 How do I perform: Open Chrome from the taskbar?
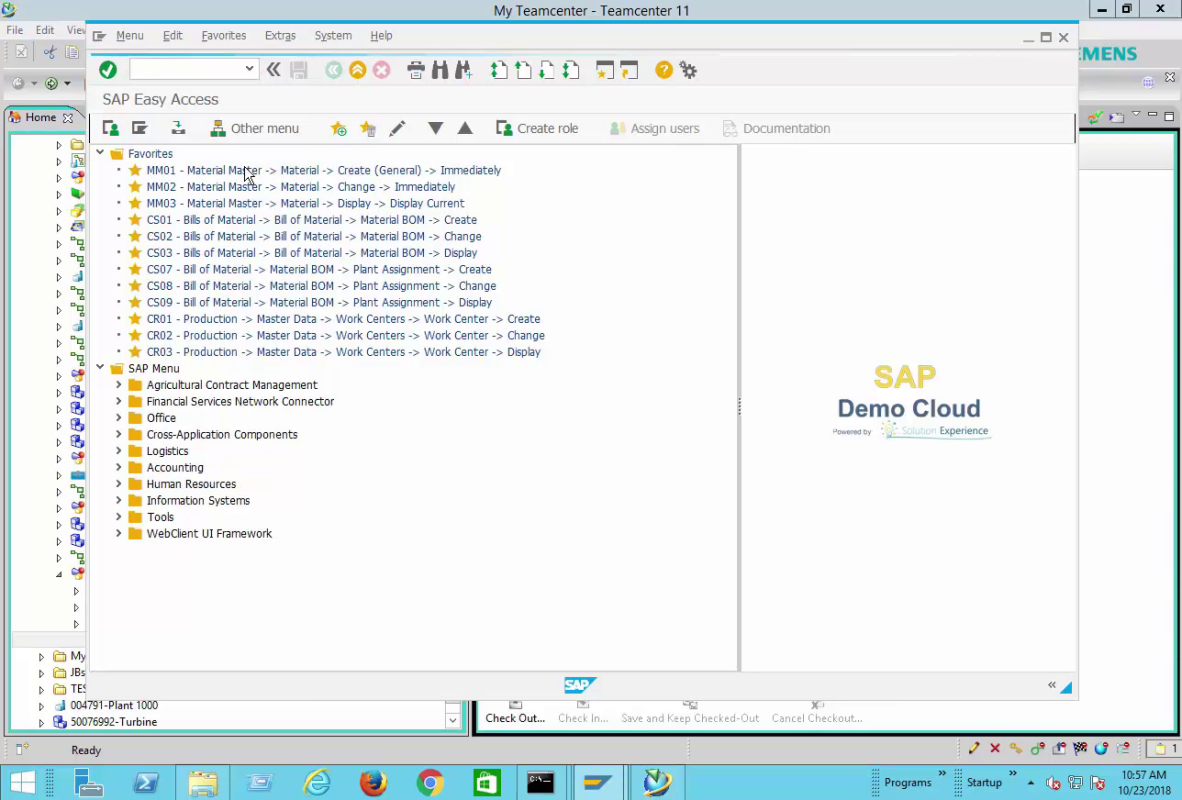tap(430, 783)
